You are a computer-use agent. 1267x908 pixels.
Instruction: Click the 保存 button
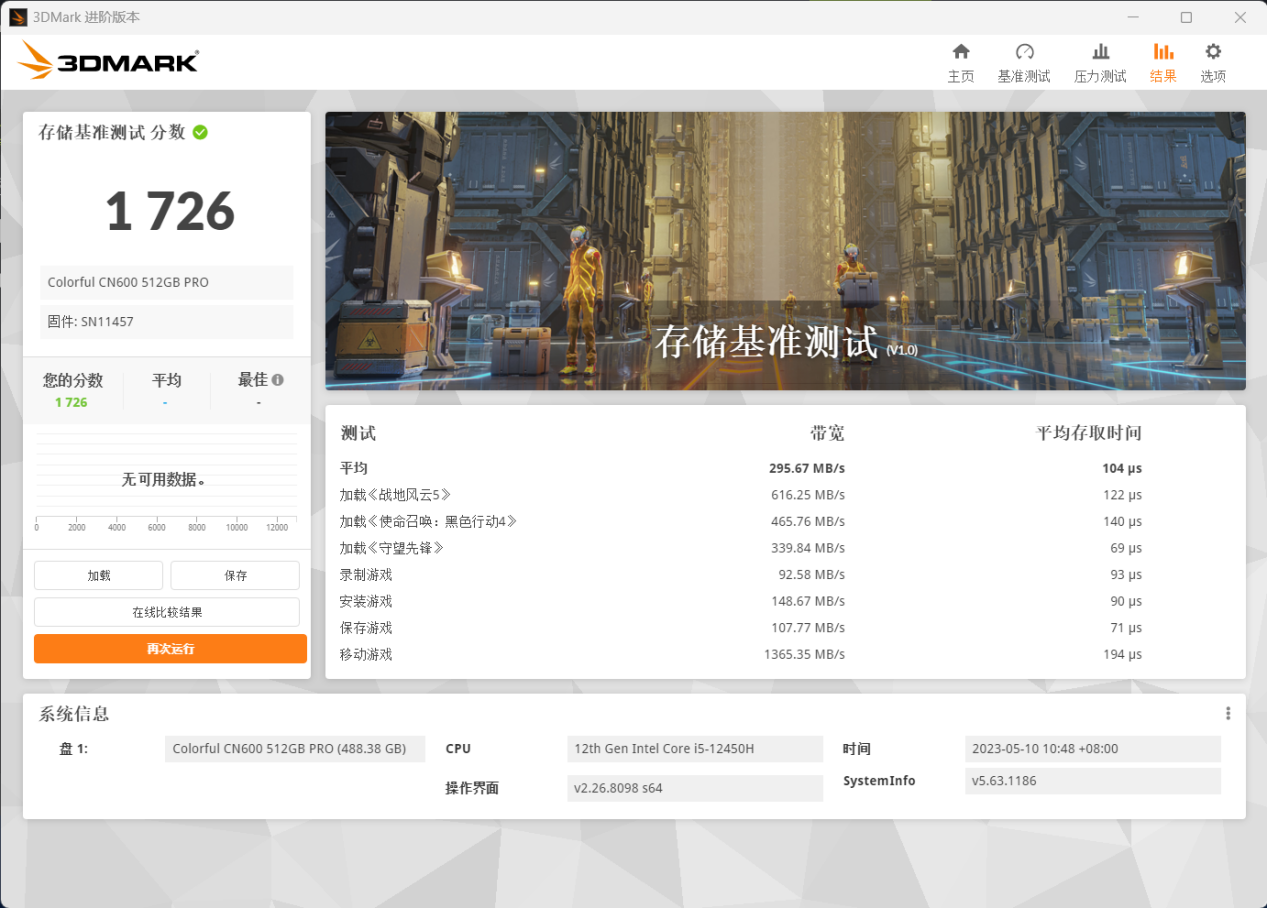pos(235,575)
